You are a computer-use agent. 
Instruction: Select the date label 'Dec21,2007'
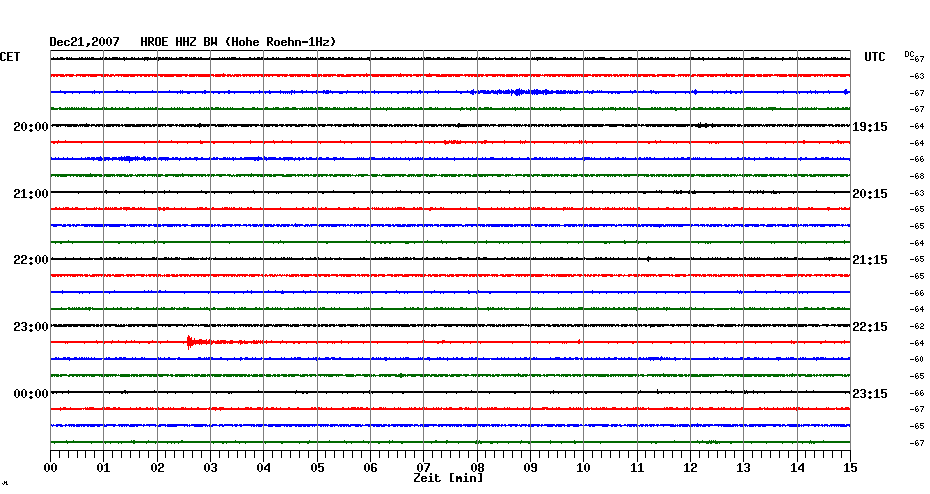[84, 42]
